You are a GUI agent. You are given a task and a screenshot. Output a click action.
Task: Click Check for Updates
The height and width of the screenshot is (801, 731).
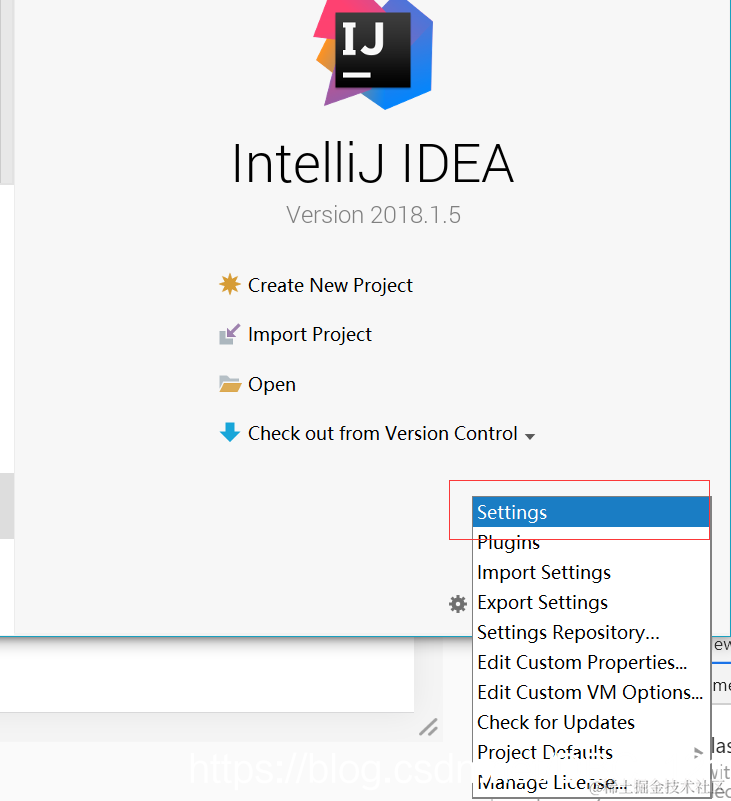(x=591, y=722)
